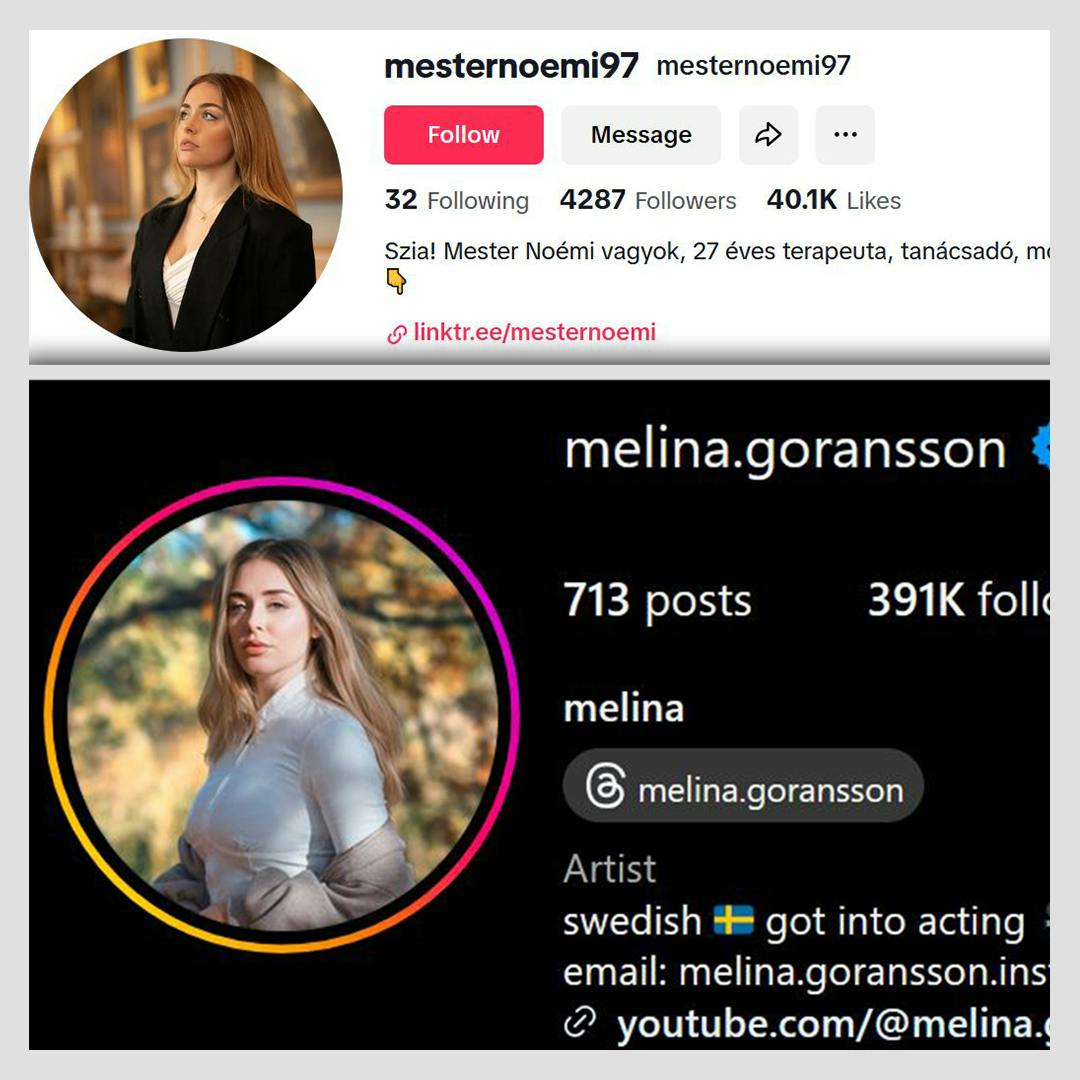Viewport: 1080px width, 1080px height.
Task: Click the 40.1K Likes count
Action: point(833,200)
